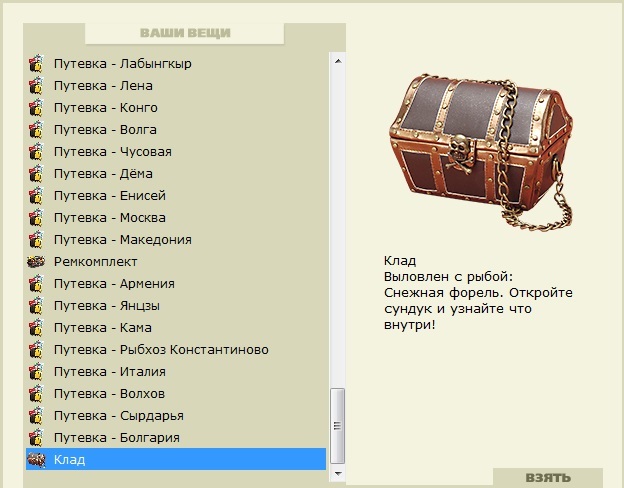
Task: Click the scrollbar down arrow
Action: pos(338,474)
